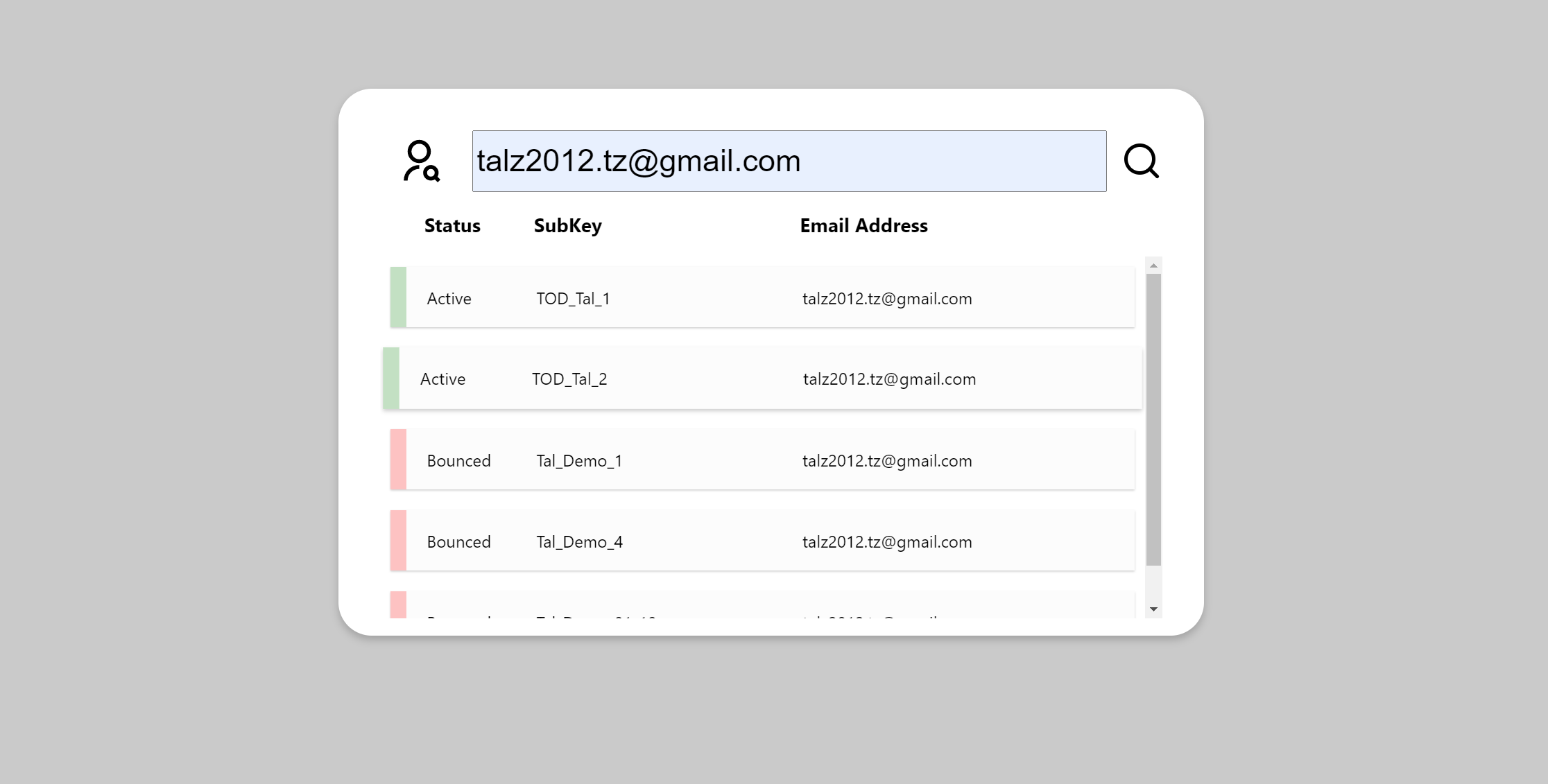Open the Tal_Demo_4 bounced row
The width and height of the screenshot is (1548, 784).
coord(762,541)
